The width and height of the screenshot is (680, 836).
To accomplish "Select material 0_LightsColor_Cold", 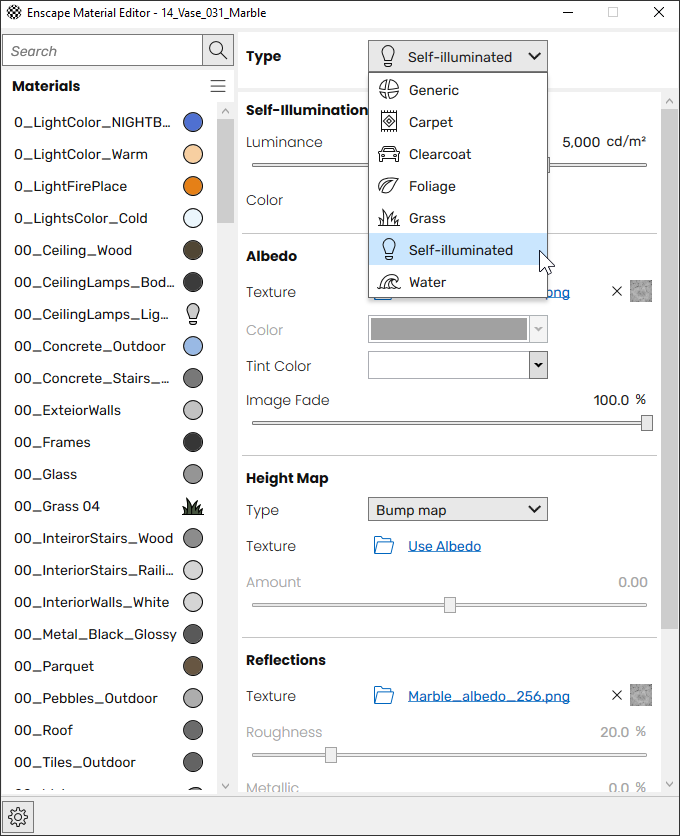I will (x=108, y=218).
